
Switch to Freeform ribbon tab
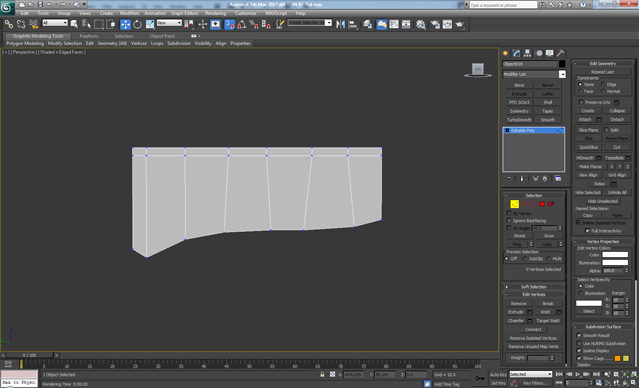[x=89, y=36]
